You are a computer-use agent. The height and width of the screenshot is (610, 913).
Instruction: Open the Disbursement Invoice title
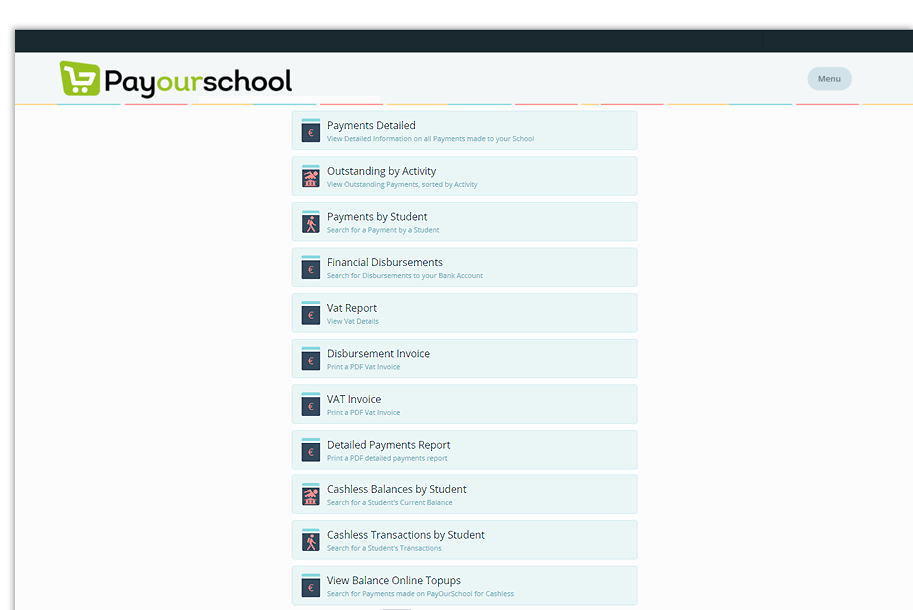point(378,353)
